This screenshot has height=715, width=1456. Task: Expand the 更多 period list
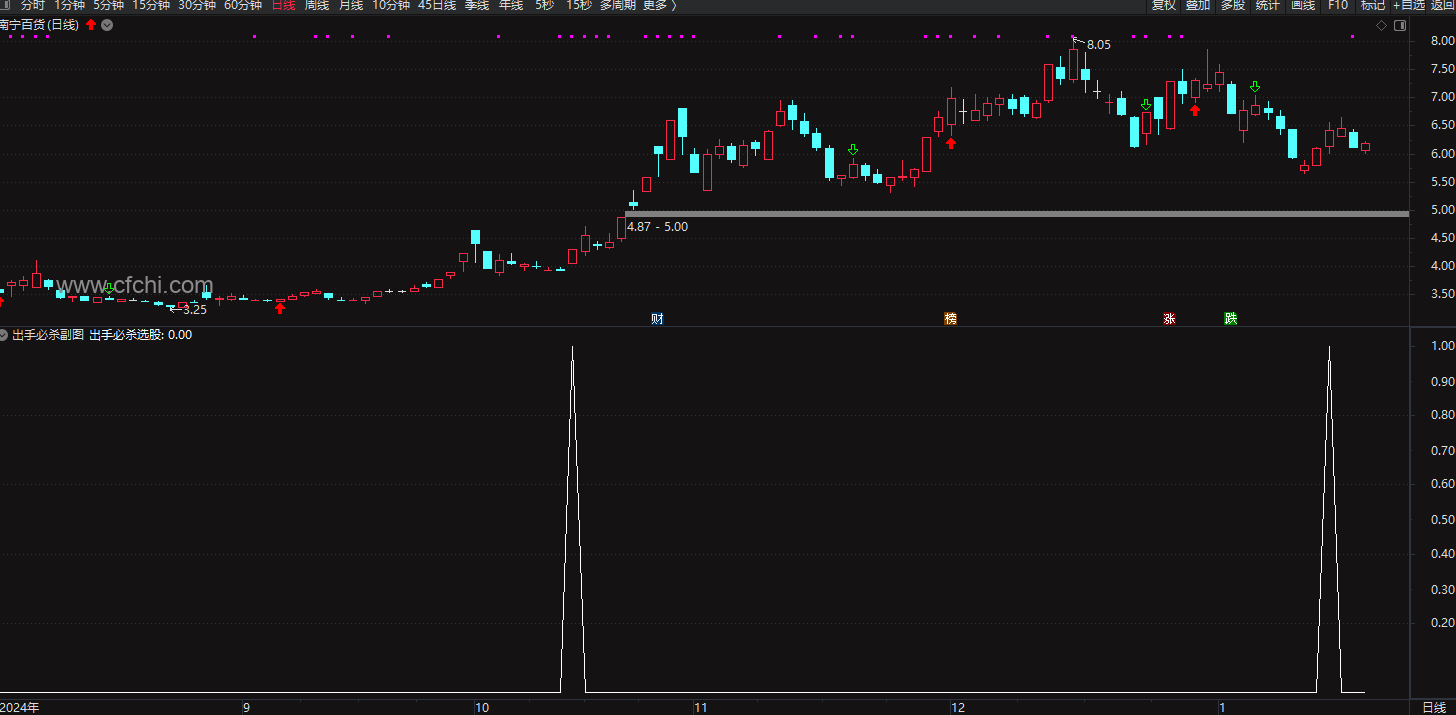[659, 6]
